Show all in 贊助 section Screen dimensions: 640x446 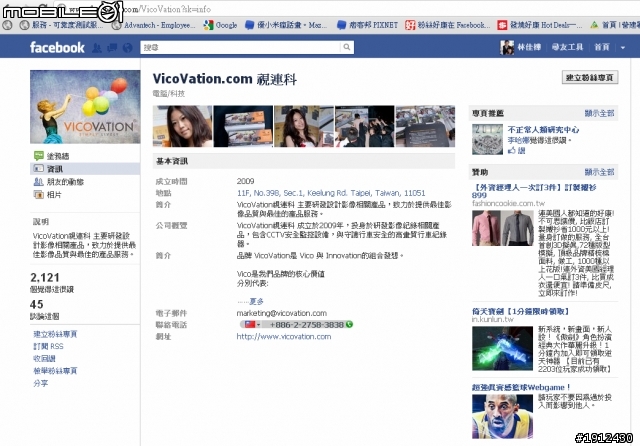click(599, 172)
